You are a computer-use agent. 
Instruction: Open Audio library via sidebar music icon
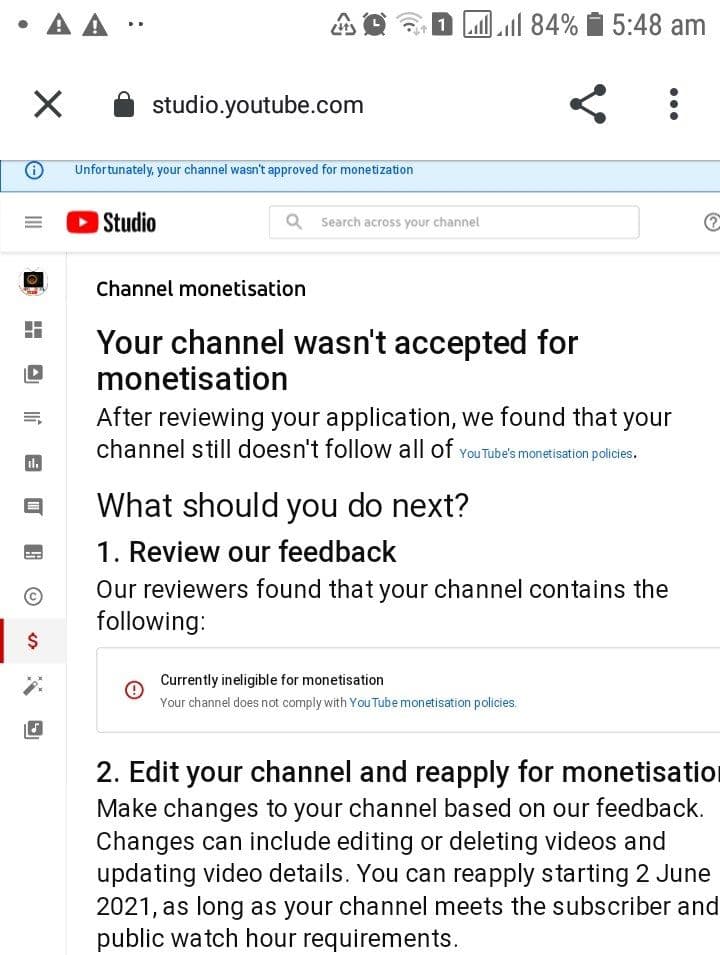(x=34, y=729)
